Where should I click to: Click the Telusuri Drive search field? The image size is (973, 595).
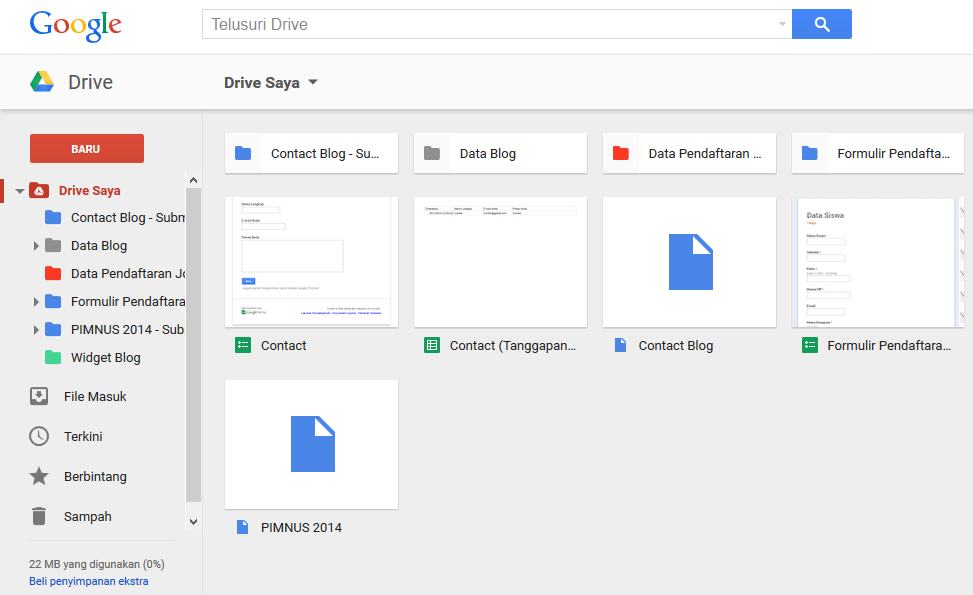[450, 23]
